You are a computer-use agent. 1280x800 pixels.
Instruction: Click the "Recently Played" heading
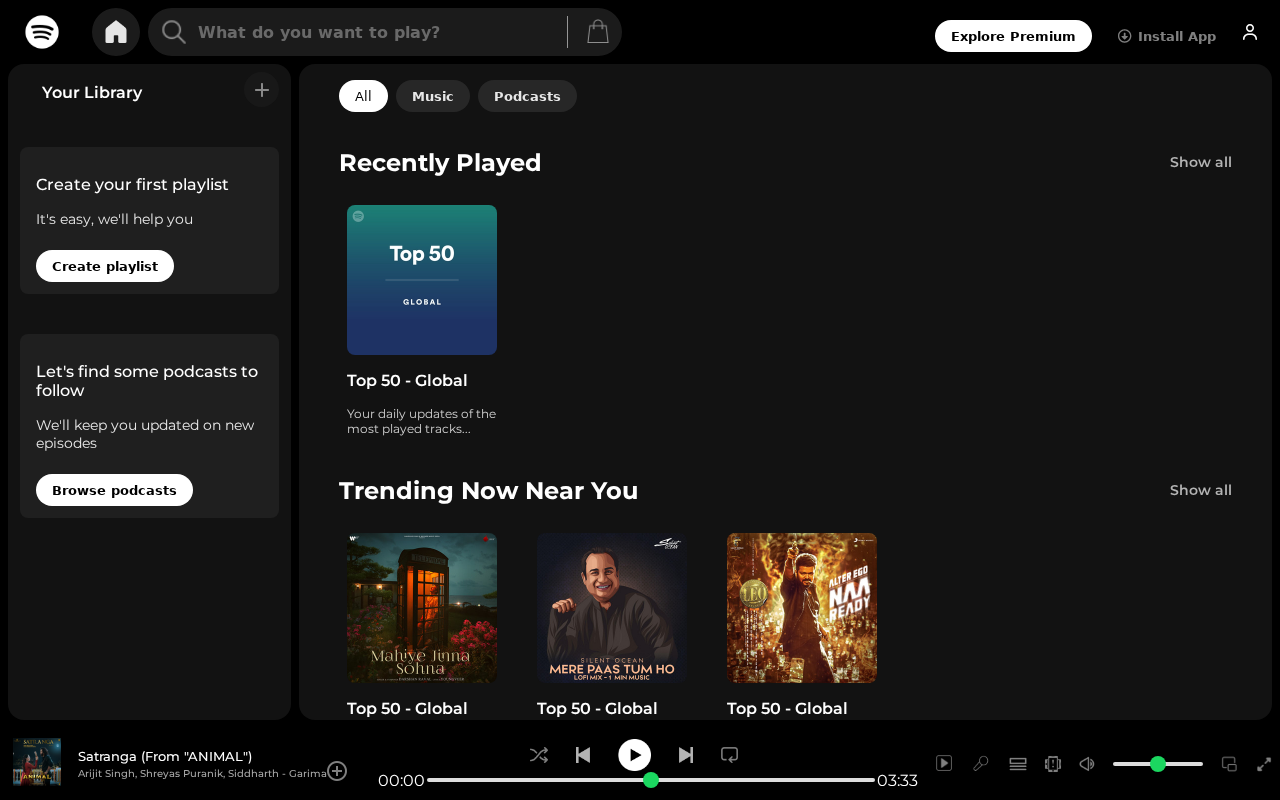(x=440, y=162)
